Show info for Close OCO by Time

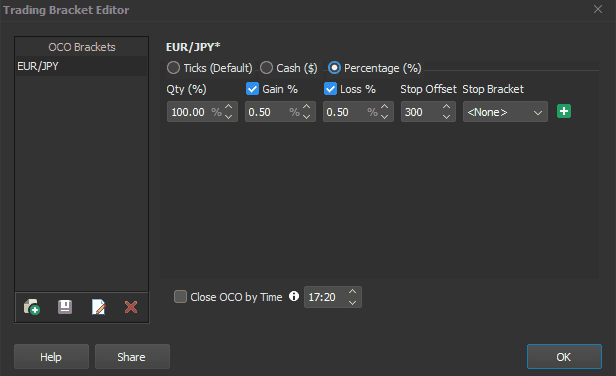pyautogui.click(x=294, y=296)
